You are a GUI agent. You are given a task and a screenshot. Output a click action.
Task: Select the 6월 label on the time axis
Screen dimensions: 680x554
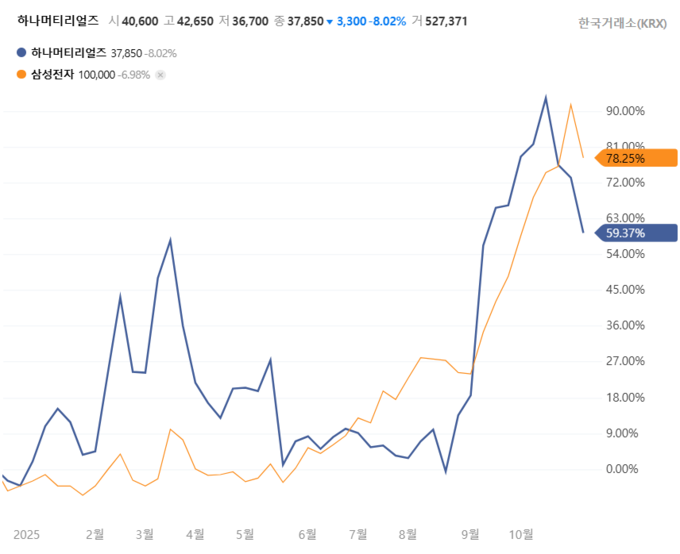[x=306, y=534]
